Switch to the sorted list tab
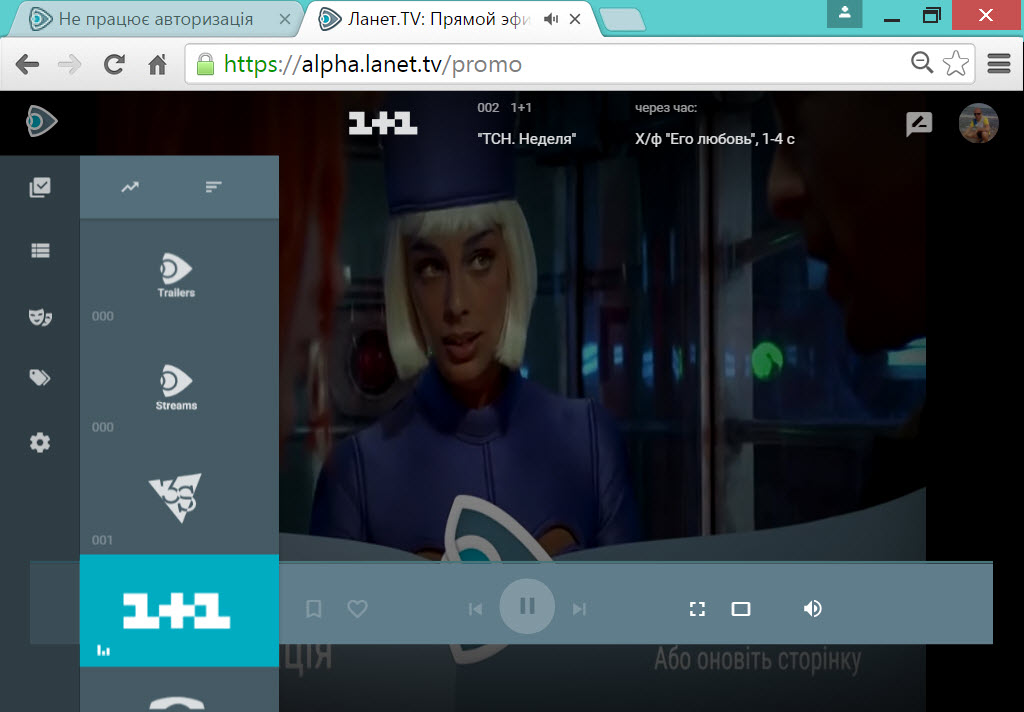The height and width of the screenshot is (712, 1024). (x=213, y=187)
